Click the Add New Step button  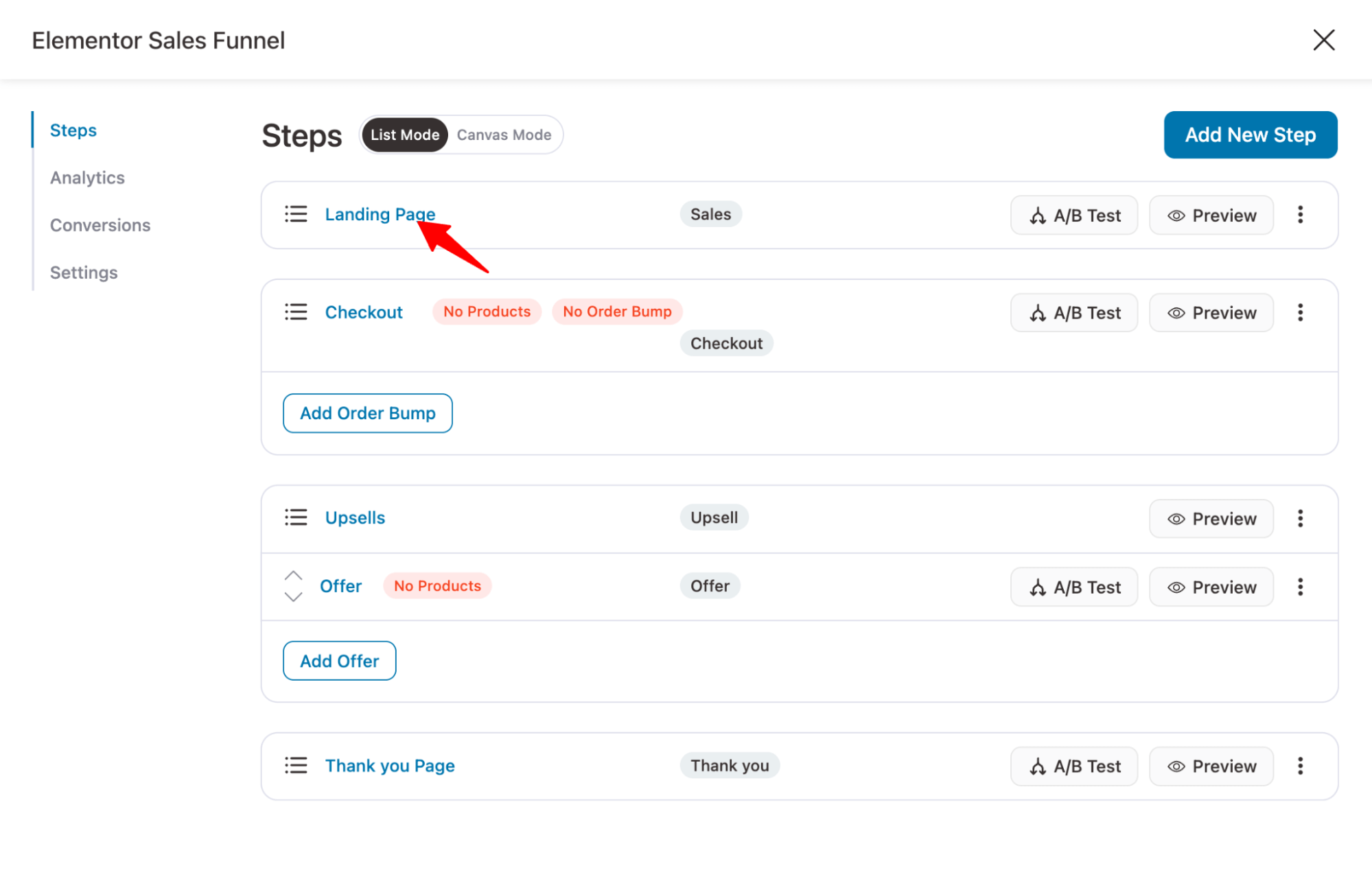1250,135
